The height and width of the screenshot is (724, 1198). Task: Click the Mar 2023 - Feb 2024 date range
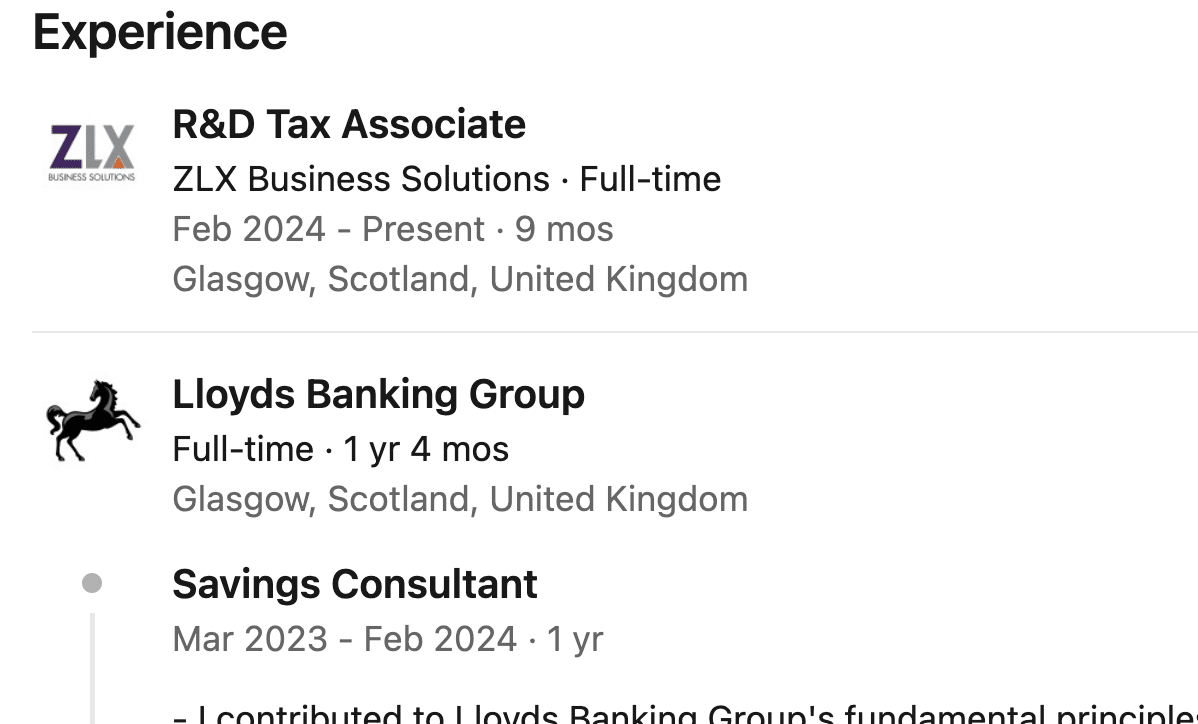pyautogui.click(x=345, y=639)
